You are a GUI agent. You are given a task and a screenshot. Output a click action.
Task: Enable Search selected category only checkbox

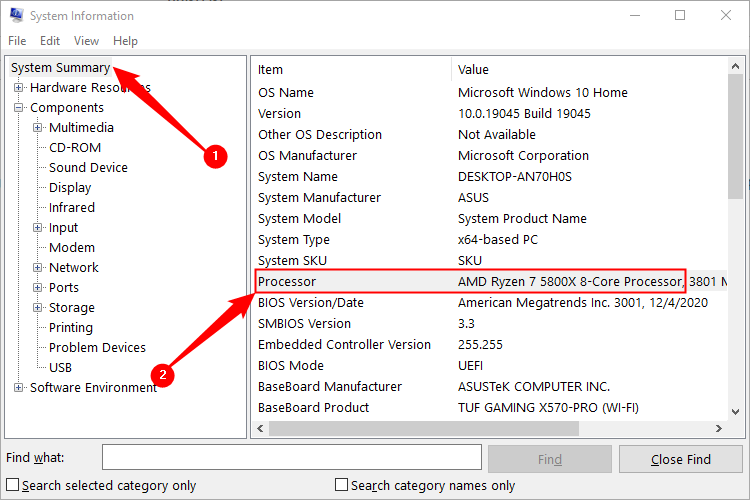[x=13, y=485]
